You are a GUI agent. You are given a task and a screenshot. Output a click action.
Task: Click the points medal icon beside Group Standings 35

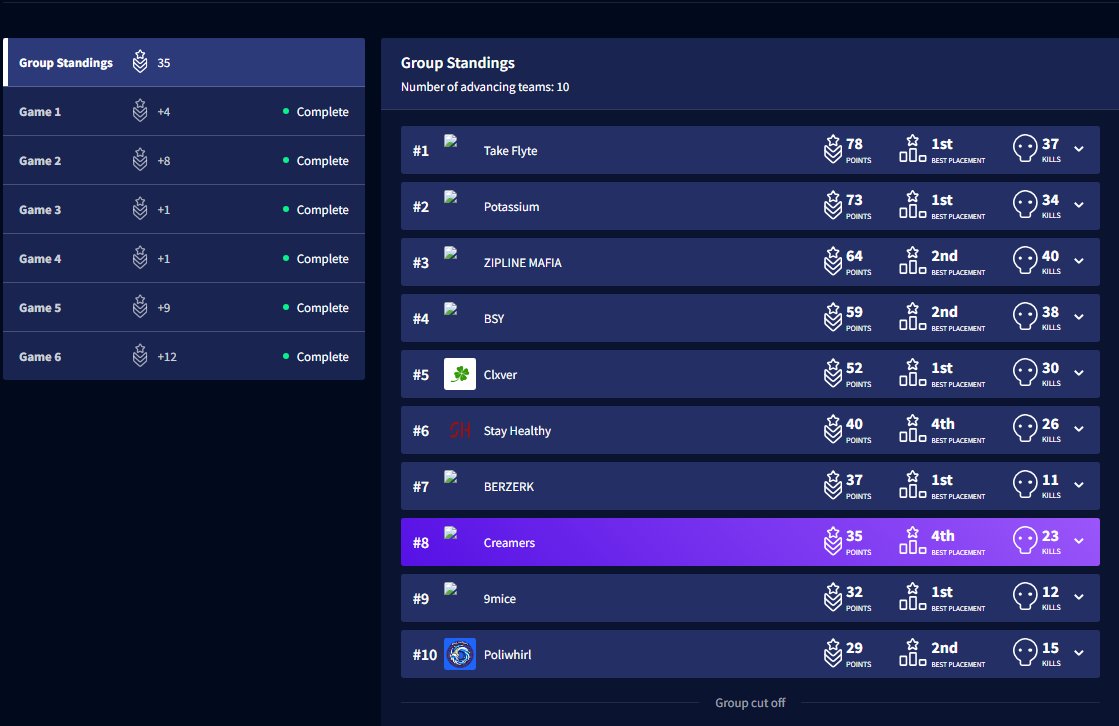(x=140, y=62)
